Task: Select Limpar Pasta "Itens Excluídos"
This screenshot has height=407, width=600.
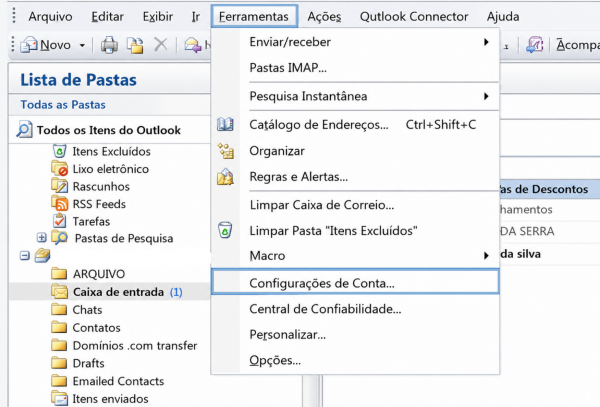Action: click(x=355, y=231)
